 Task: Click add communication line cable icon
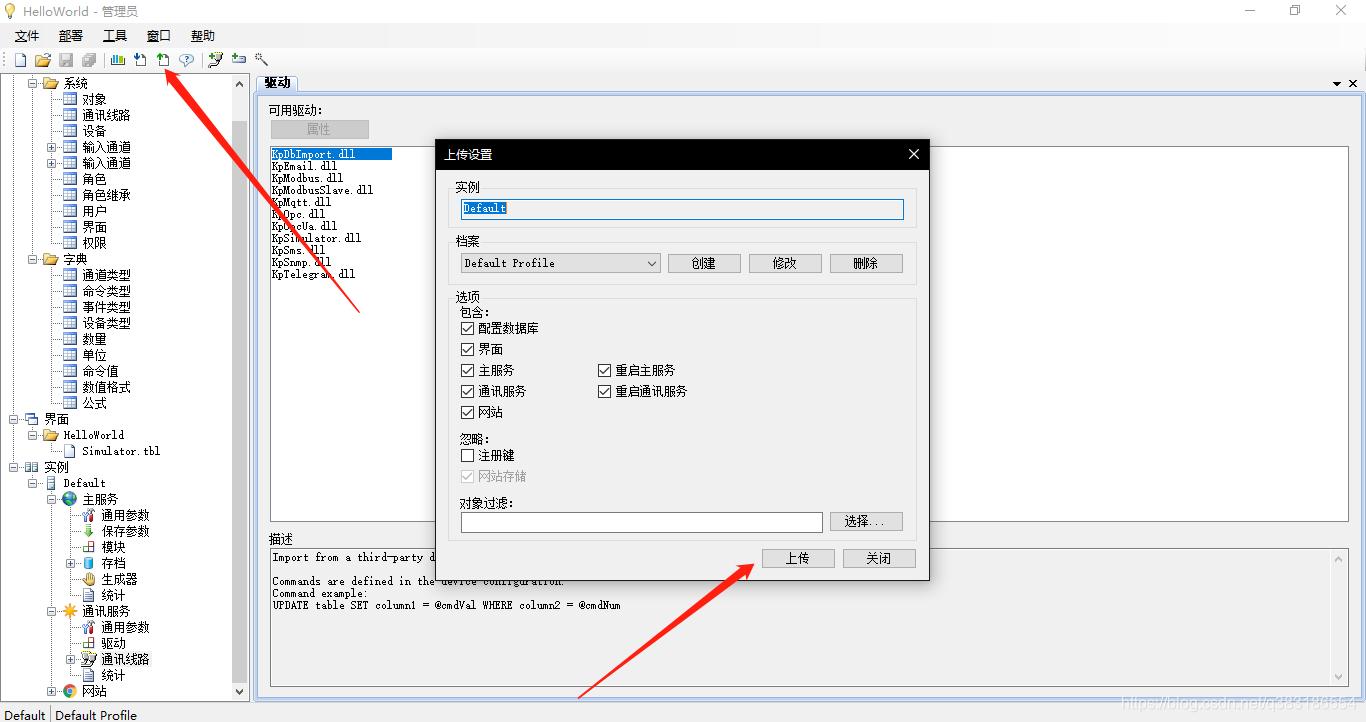[x=215, y=60]
